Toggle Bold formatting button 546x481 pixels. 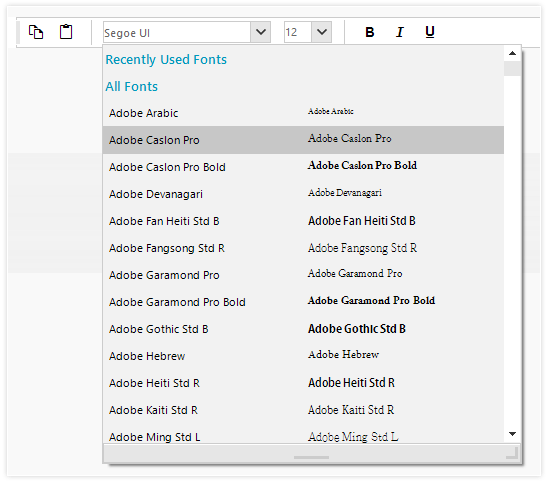tap(370, 32)
